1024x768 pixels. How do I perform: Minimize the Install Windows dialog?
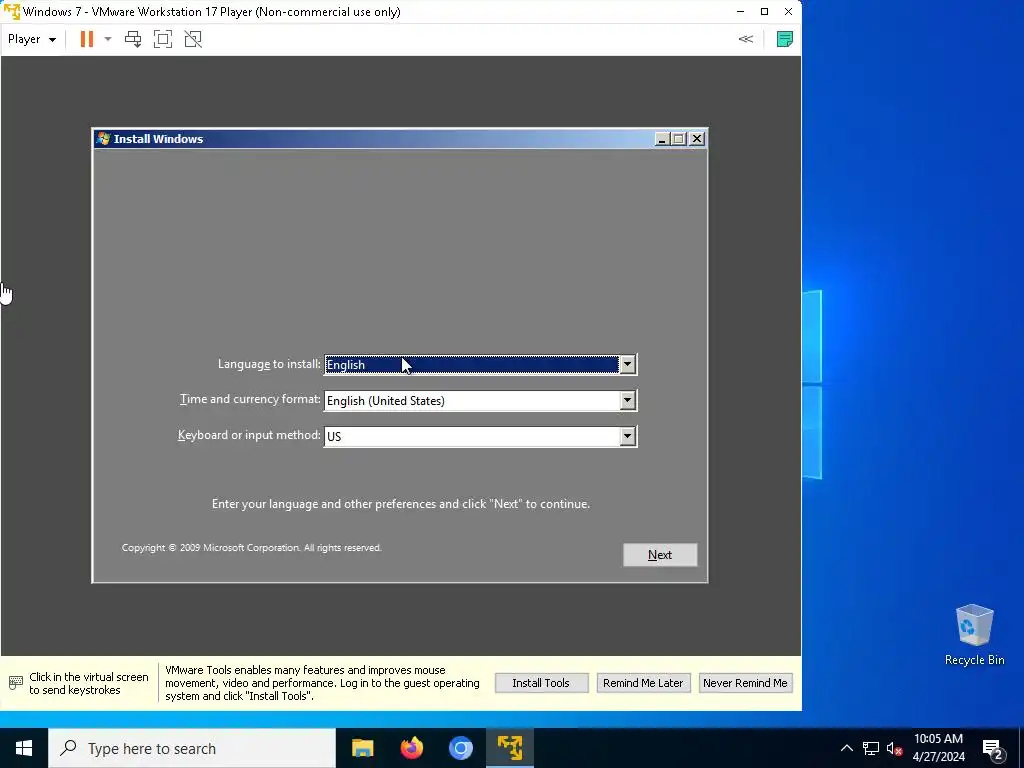coord(662,139)
